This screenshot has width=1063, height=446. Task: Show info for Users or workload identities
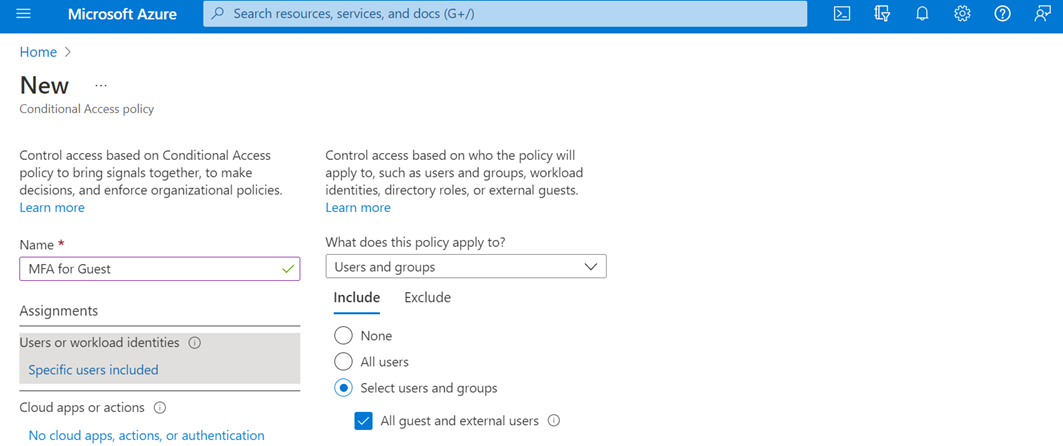195,343
